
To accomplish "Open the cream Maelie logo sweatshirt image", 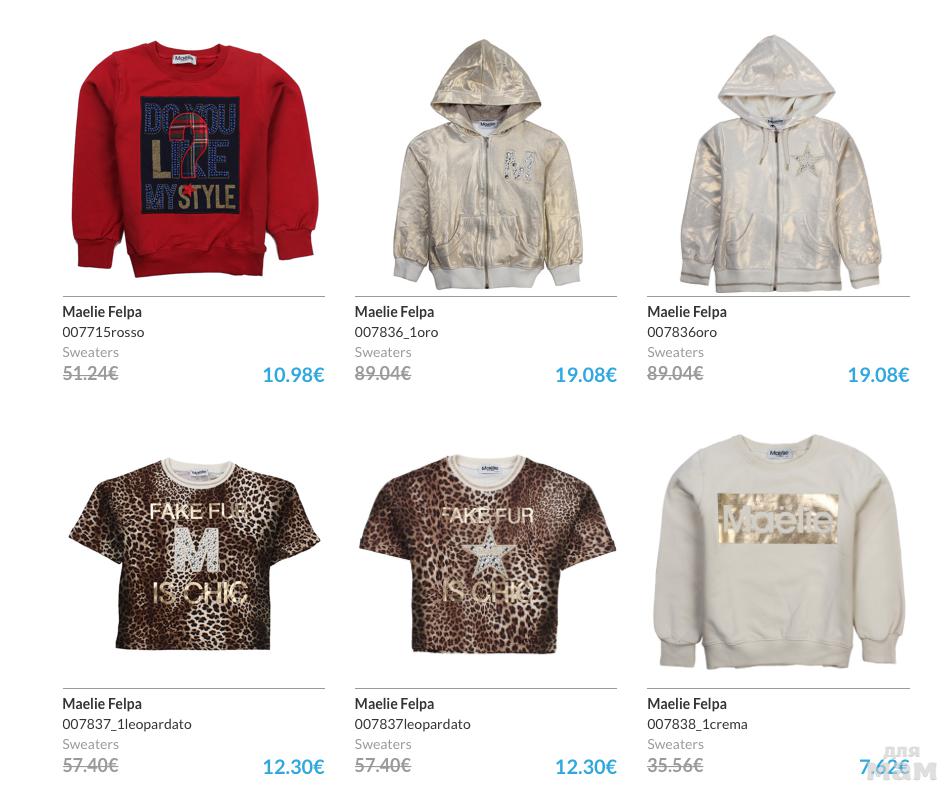I will [x=780, y=551].
